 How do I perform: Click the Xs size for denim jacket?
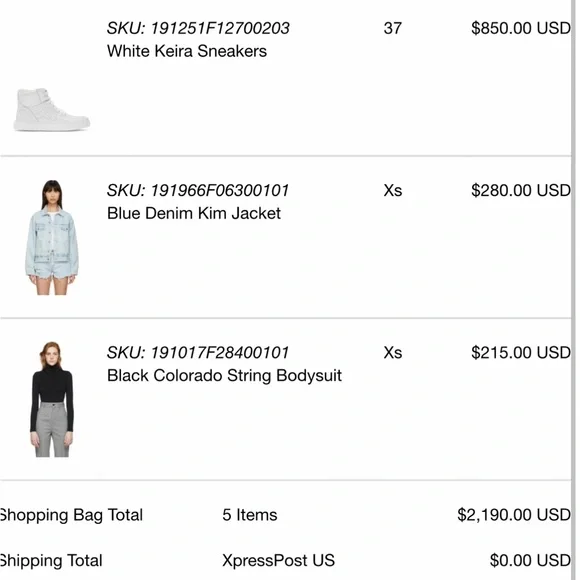393,190
